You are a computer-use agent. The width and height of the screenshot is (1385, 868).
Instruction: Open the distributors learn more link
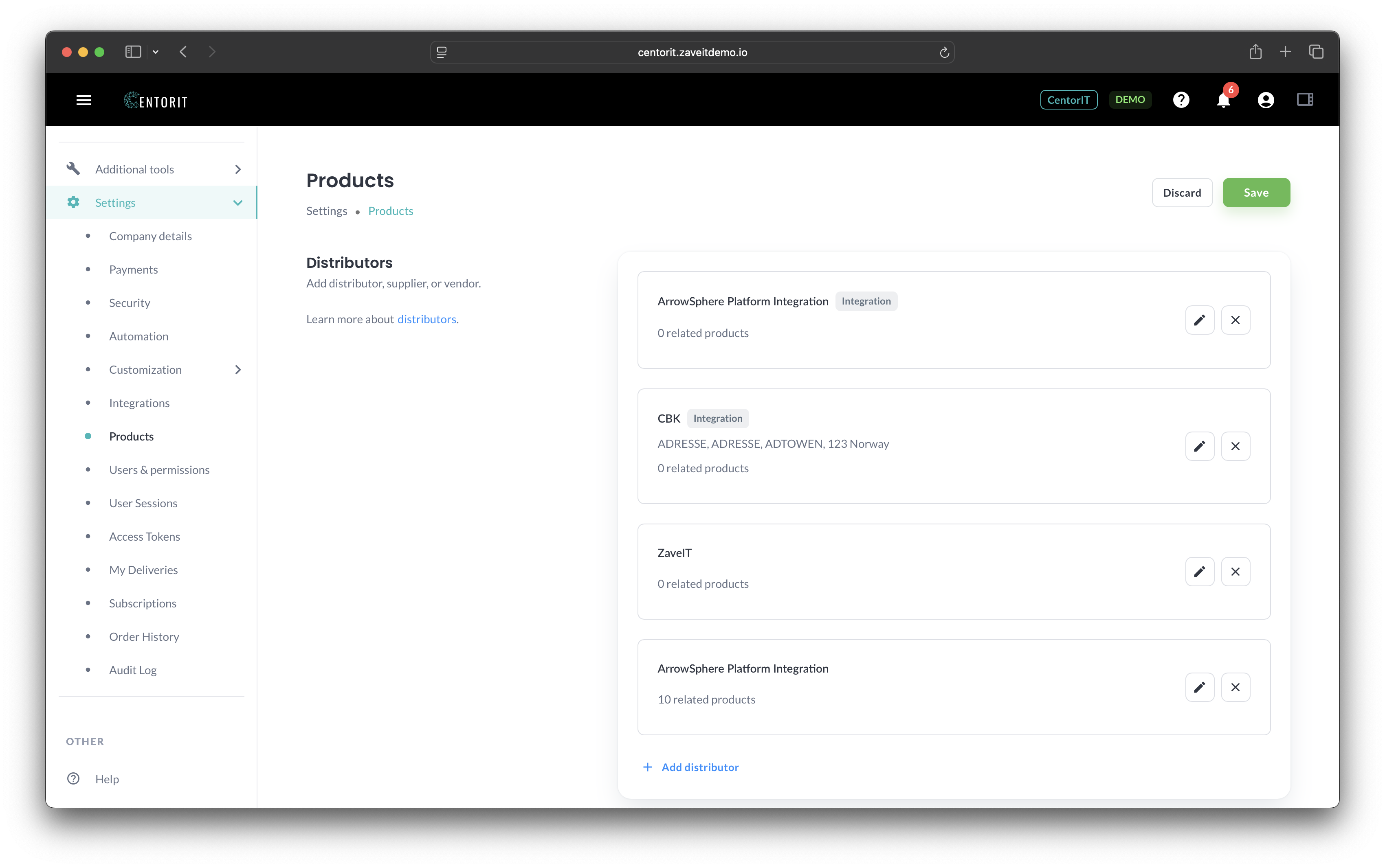point(426,319)
